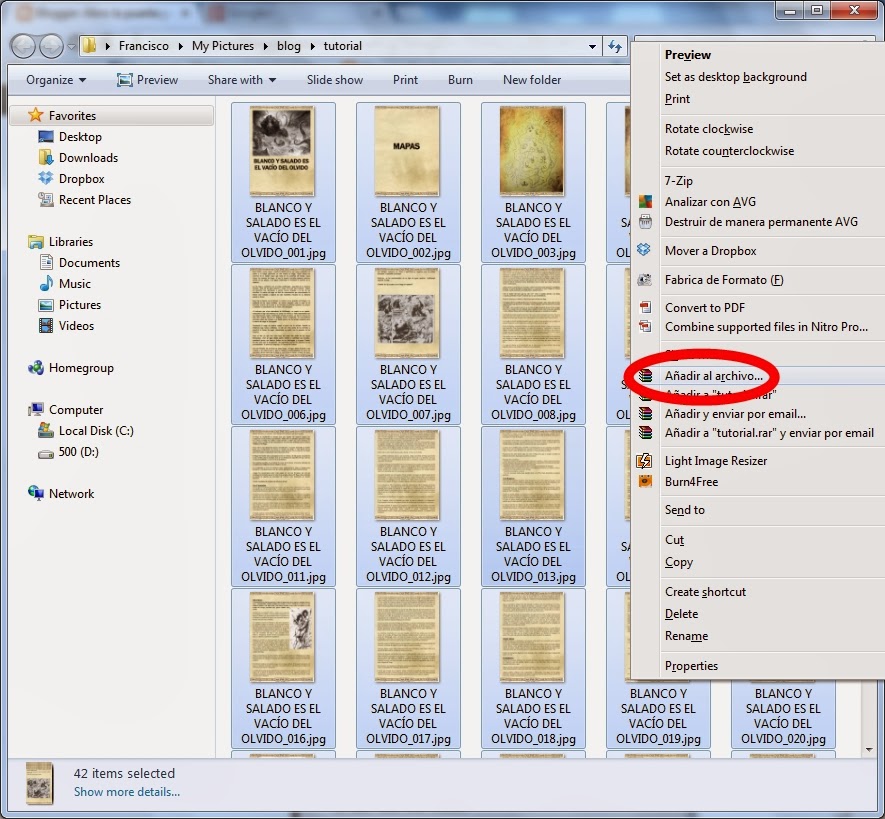Click the Forward navigation arrow button
This screenshot has height=819, width=885.
point(51,46)
